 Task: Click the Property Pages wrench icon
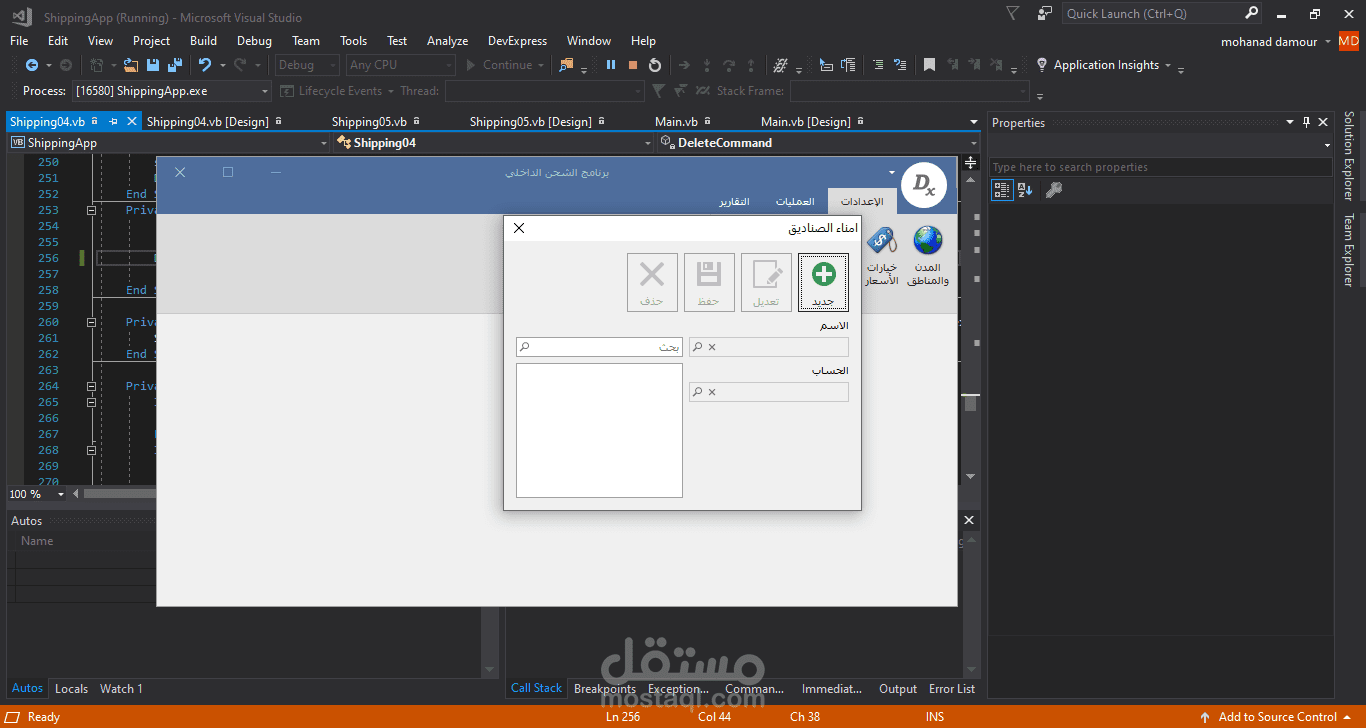[1053, 190]
